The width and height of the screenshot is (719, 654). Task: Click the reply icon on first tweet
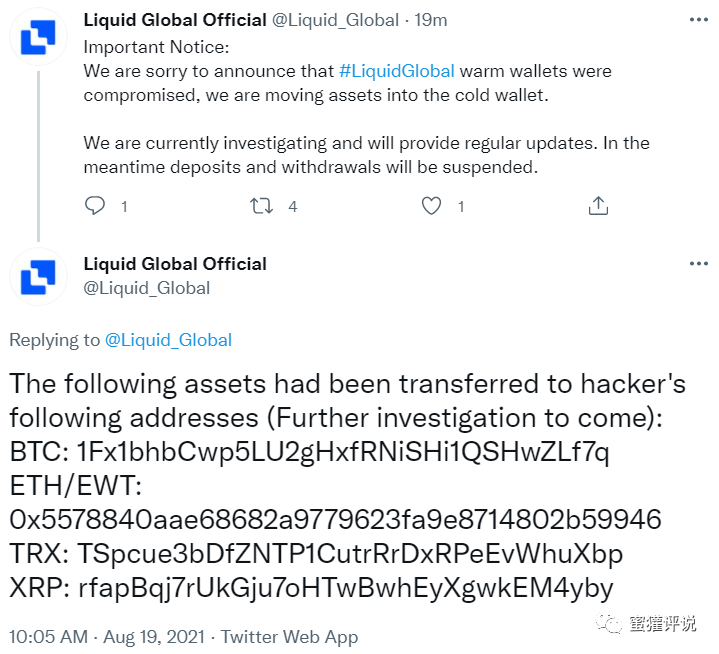[95, 205]
